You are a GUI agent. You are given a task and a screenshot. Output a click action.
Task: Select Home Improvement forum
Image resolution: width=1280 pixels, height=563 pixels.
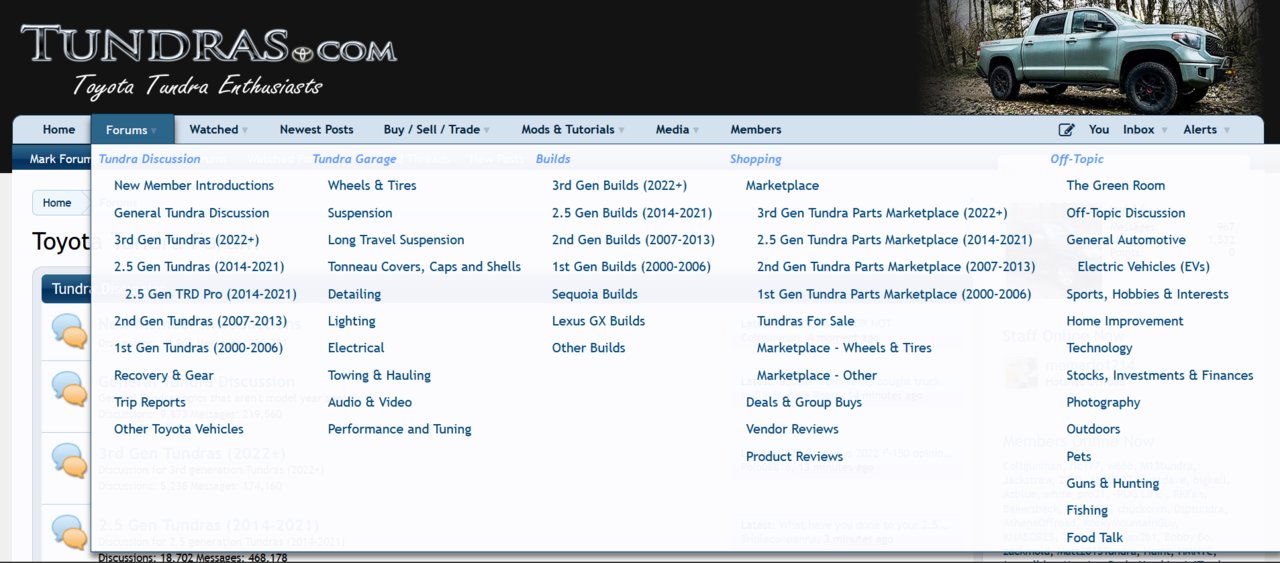coord(1125,321)
